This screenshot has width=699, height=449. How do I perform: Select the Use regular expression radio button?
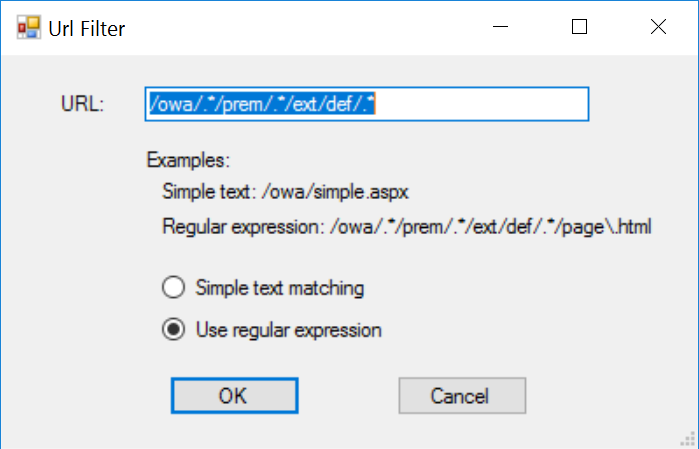point(173,330)
